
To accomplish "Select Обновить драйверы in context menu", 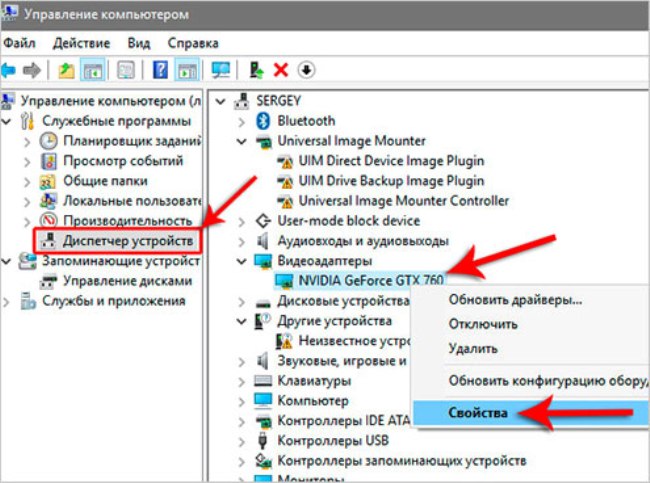I will tap(515, 299).
